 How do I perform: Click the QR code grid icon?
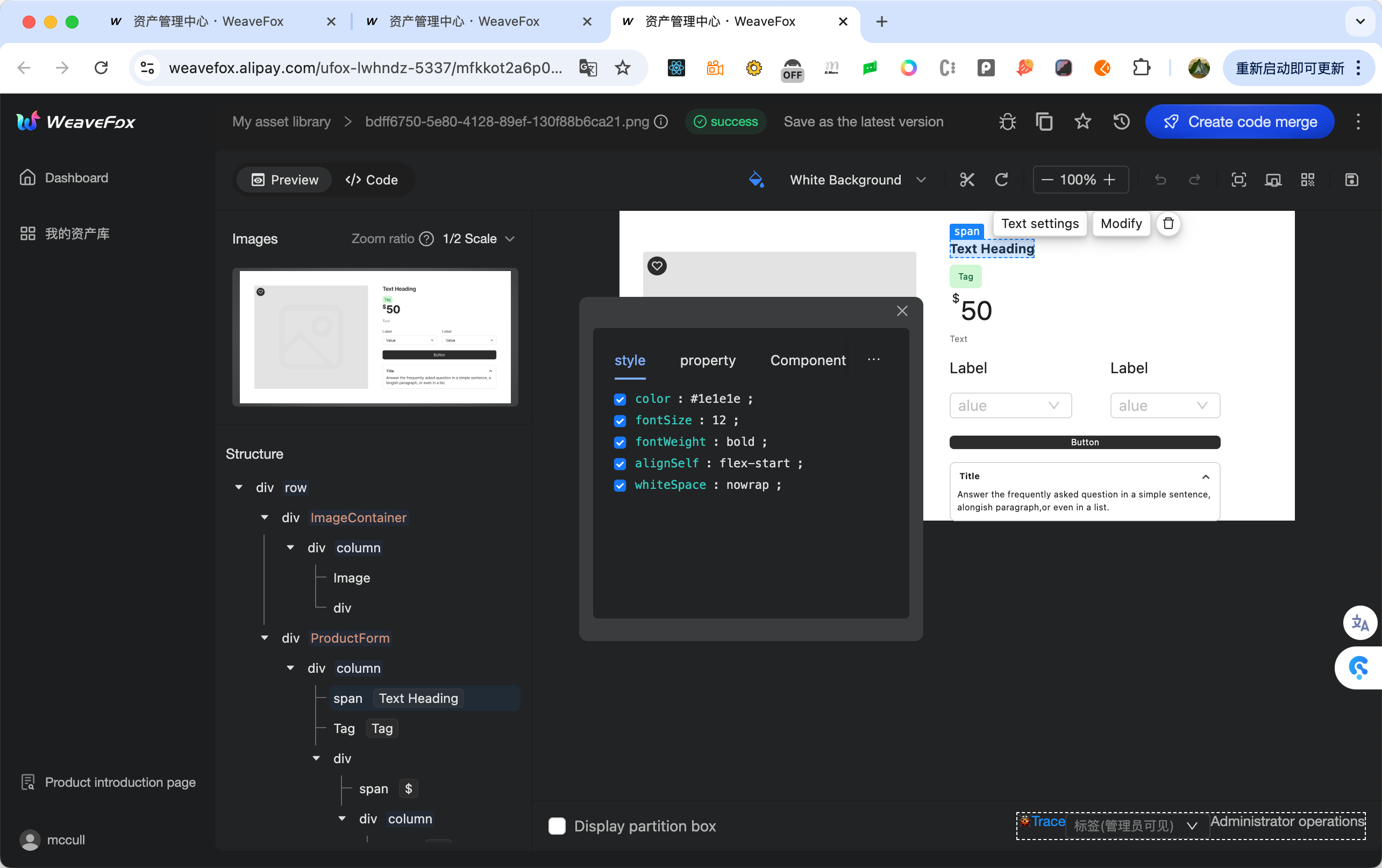point(1307,180)
